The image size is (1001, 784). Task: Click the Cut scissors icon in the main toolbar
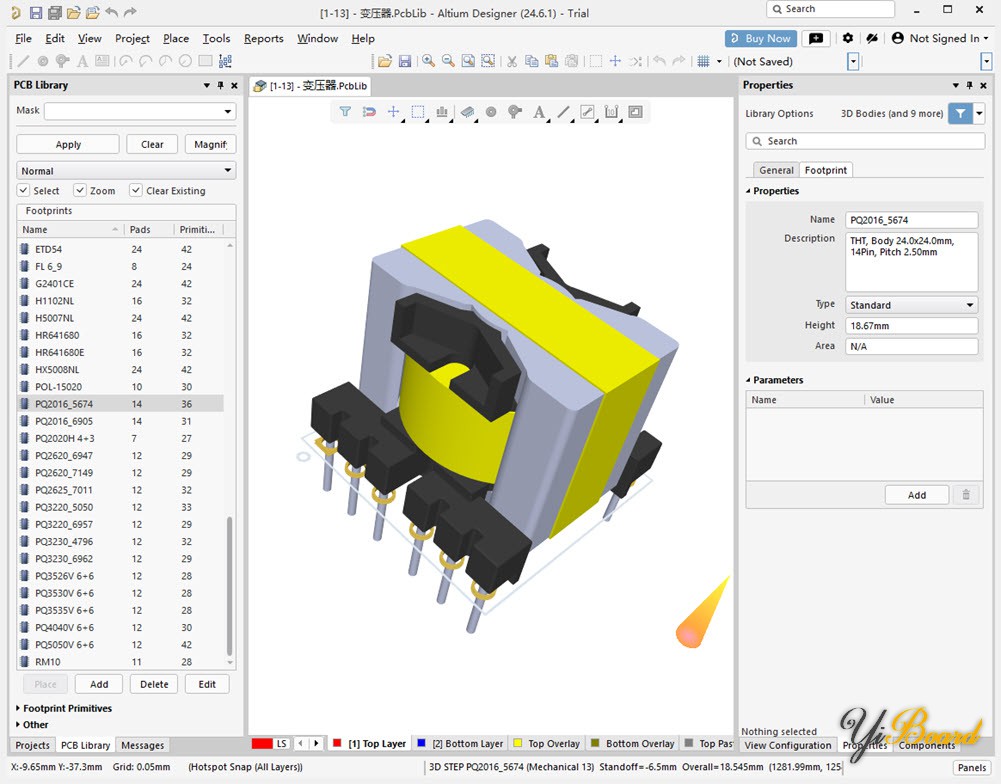(x=511, y=61)
